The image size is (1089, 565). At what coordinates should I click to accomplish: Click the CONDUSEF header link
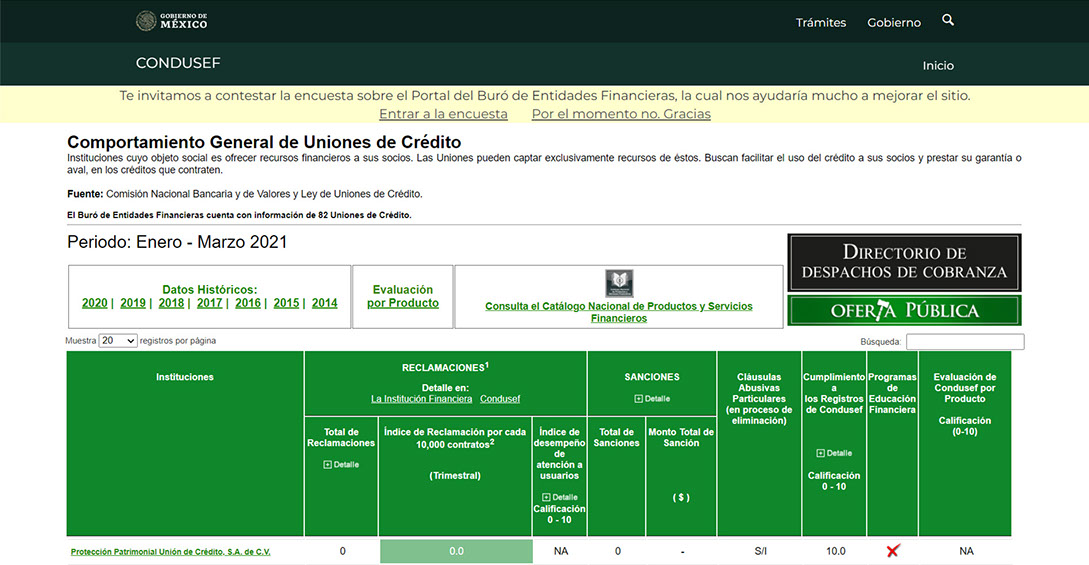[178, 63]
